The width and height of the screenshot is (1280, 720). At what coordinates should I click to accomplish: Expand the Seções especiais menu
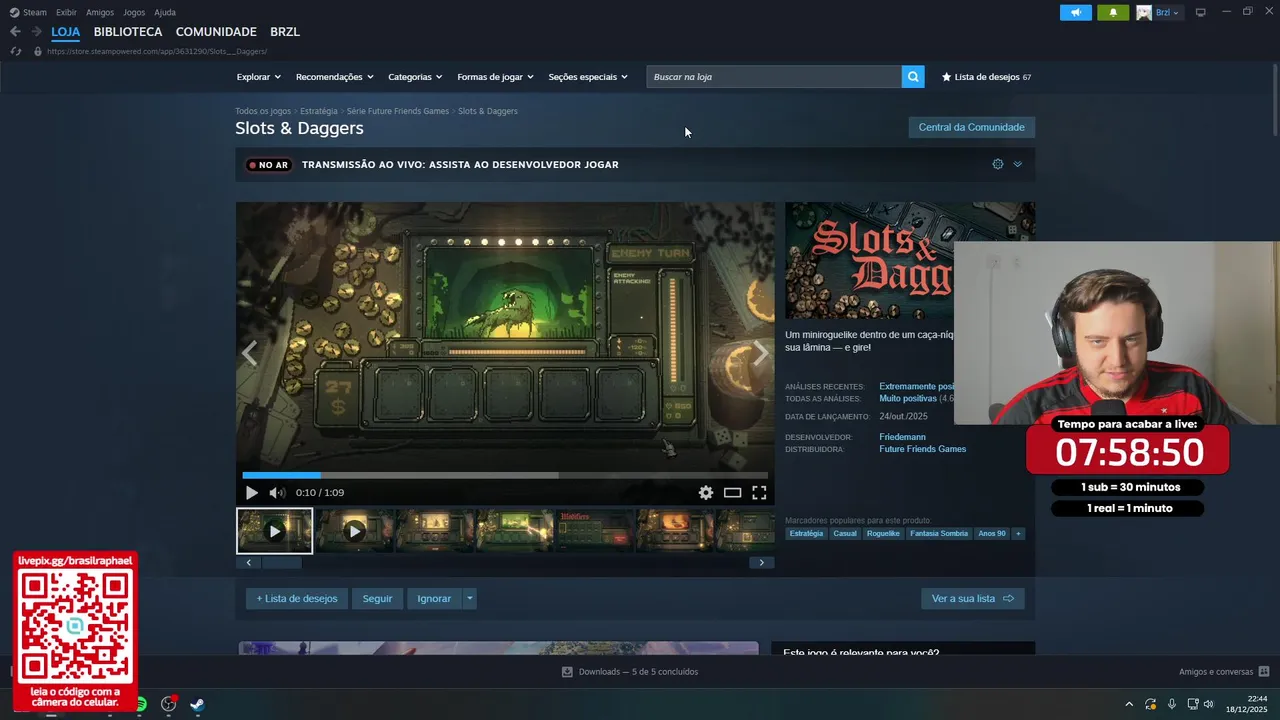tap(588, 77)
